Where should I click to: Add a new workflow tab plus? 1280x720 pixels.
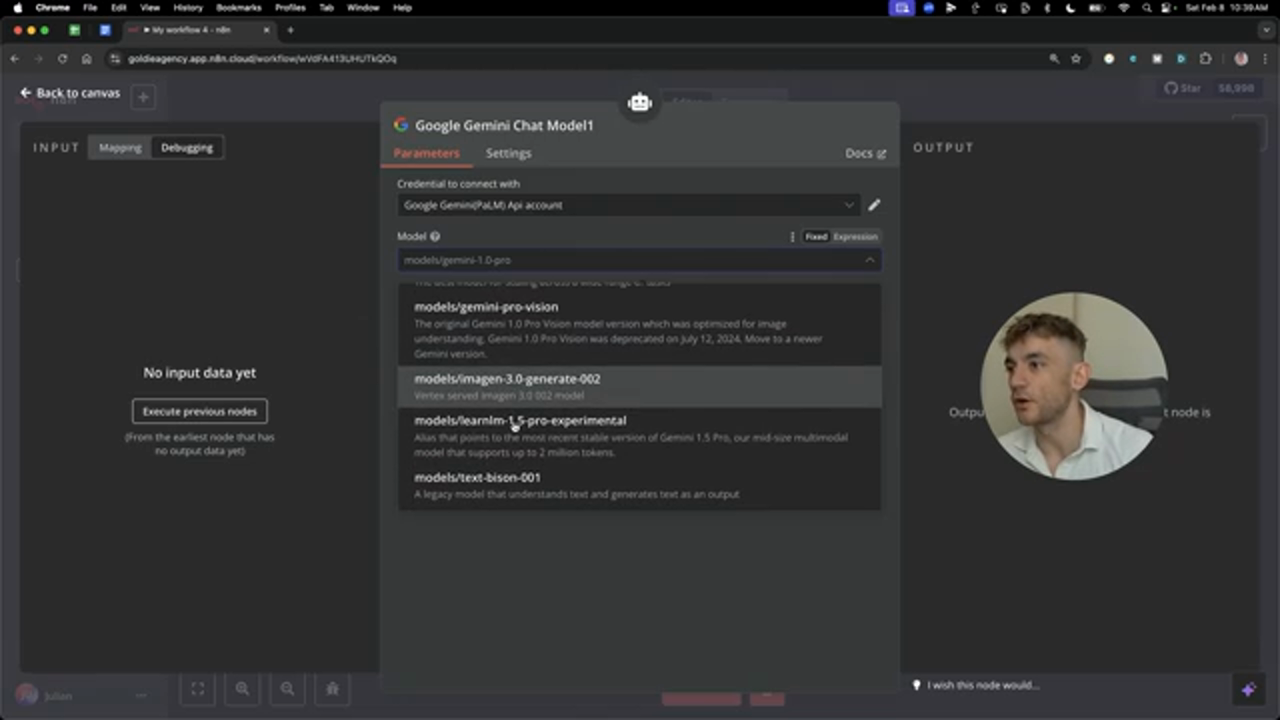tap(143, 97)
